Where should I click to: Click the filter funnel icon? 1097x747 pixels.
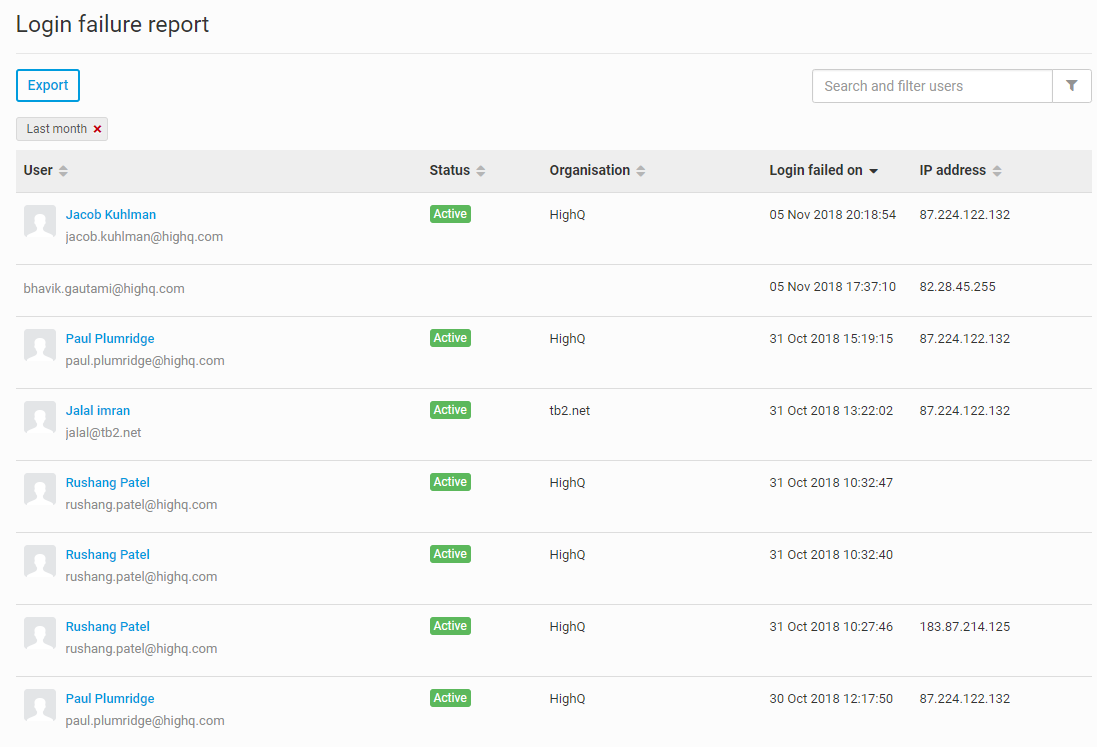(1071, 86)
